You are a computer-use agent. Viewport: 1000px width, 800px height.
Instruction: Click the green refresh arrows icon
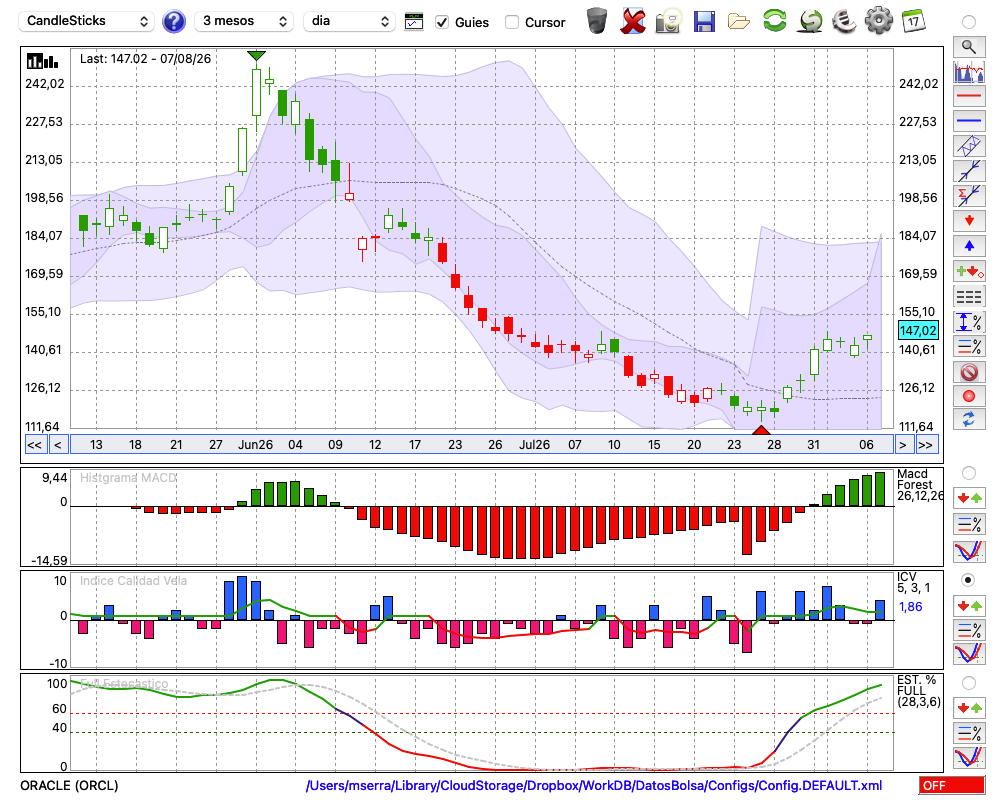(x=774, y=21)
